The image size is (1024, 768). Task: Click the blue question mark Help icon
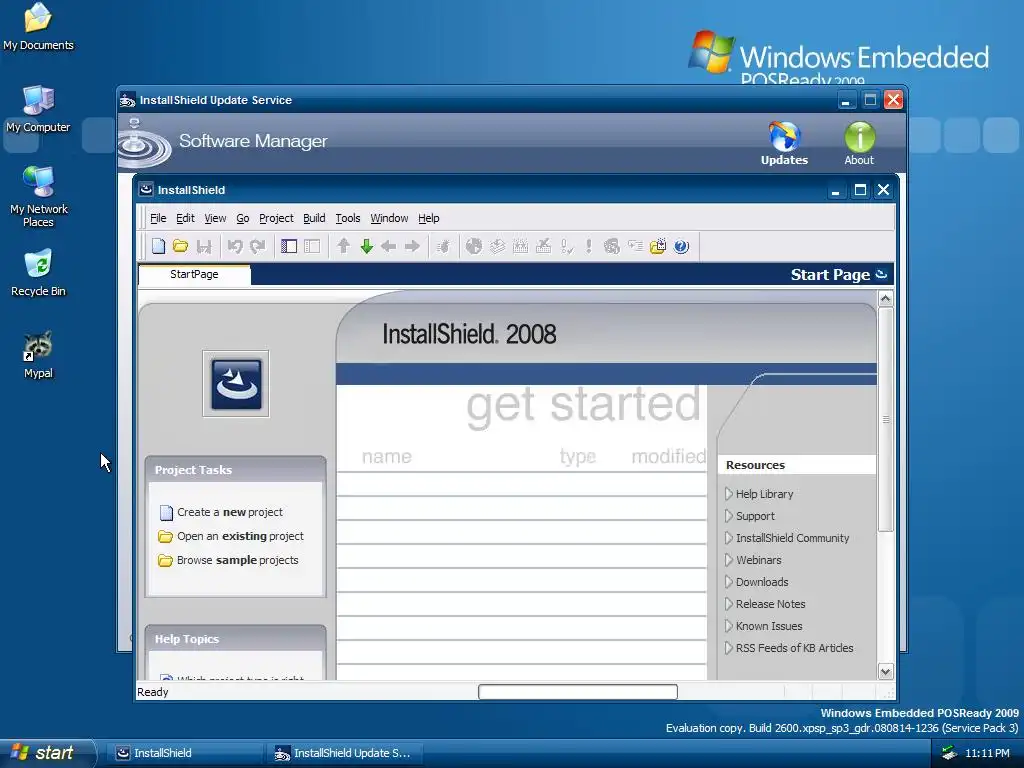tap(681, 246)
